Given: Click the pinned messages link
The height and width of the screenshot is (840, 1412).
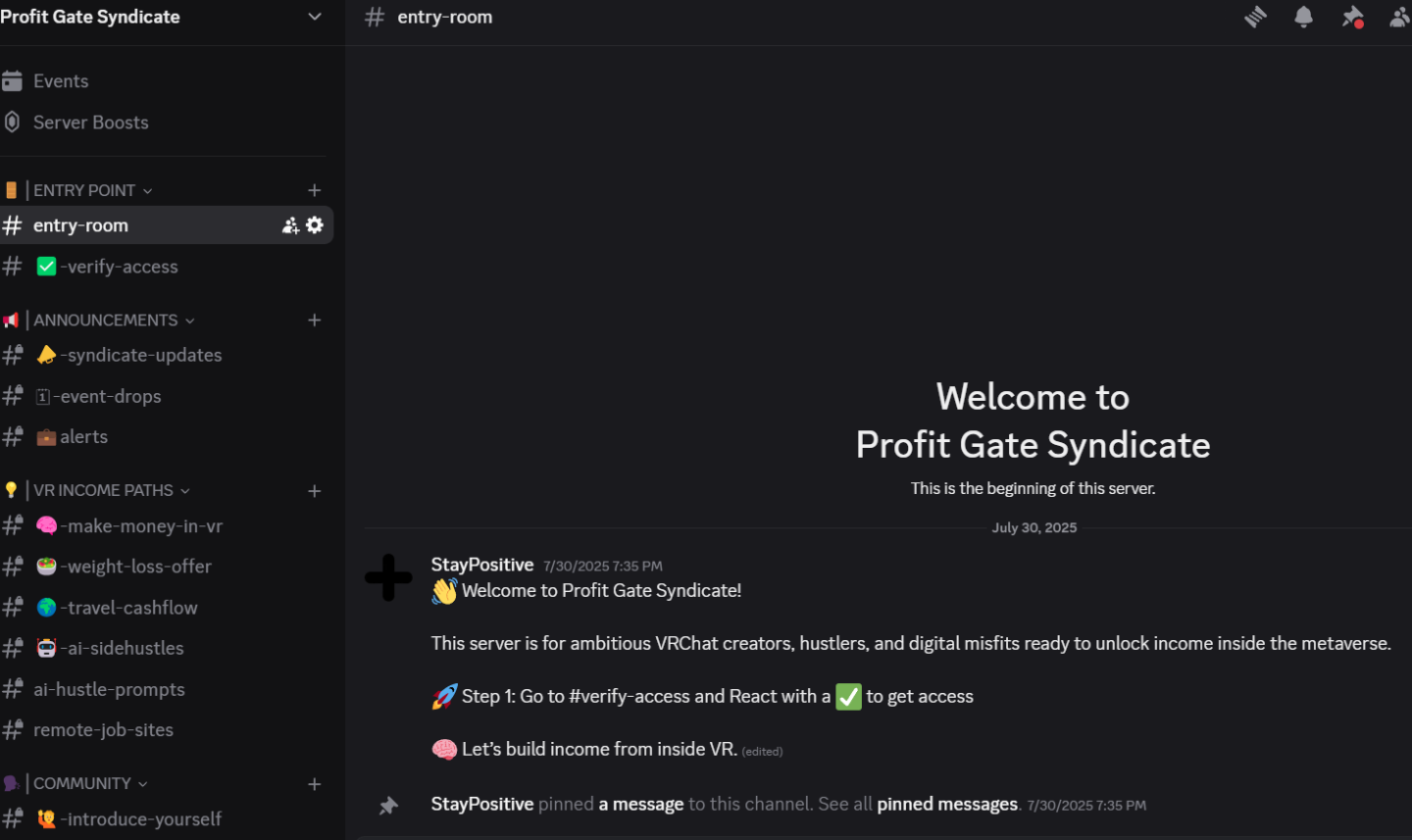Looking at the screenshot, I should [x=946, y=805].
